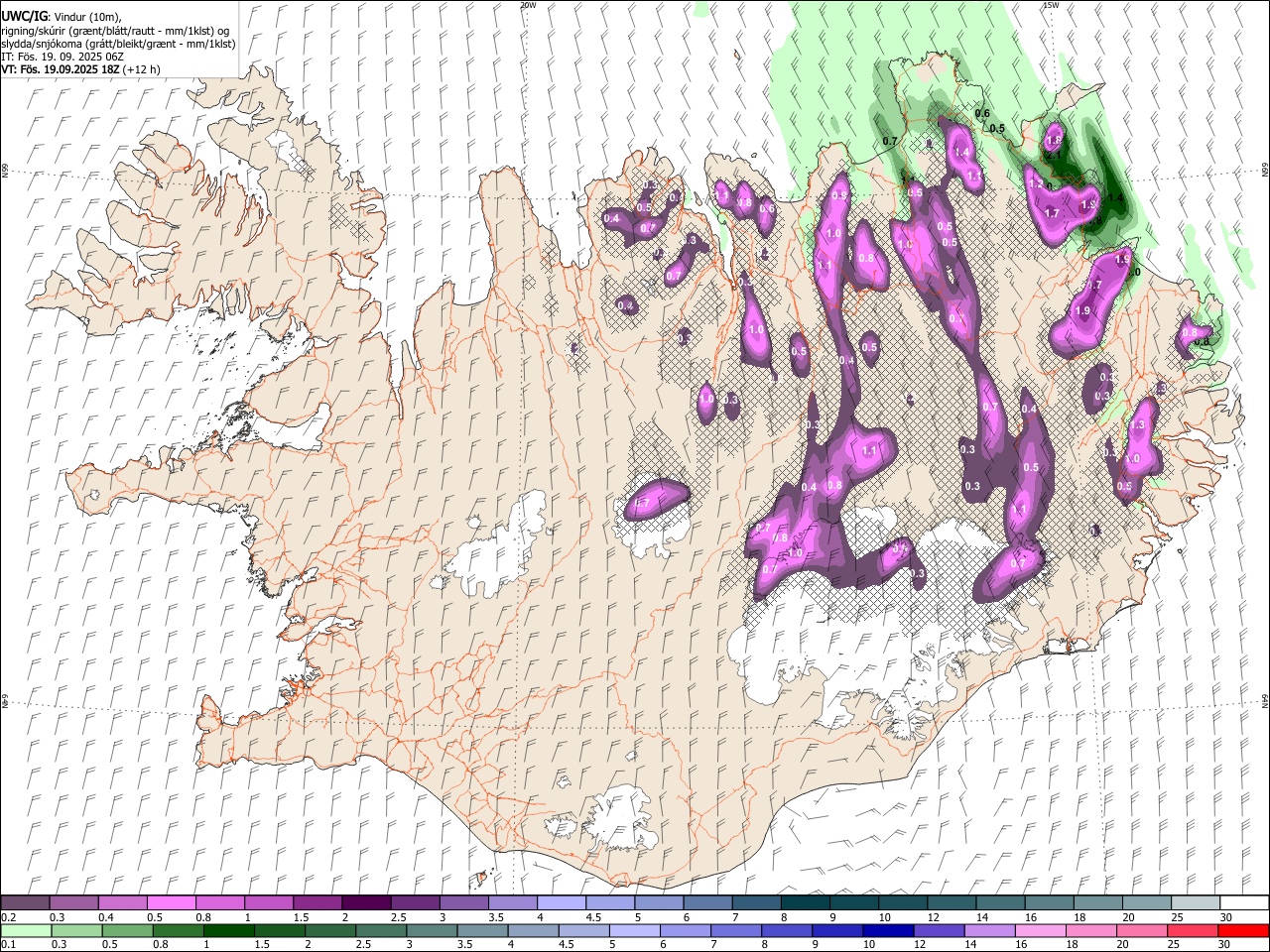The image size is (1270, 952).
Task: Click the violet bottom-row swatch starting at 12
Action: coord(939,931)
